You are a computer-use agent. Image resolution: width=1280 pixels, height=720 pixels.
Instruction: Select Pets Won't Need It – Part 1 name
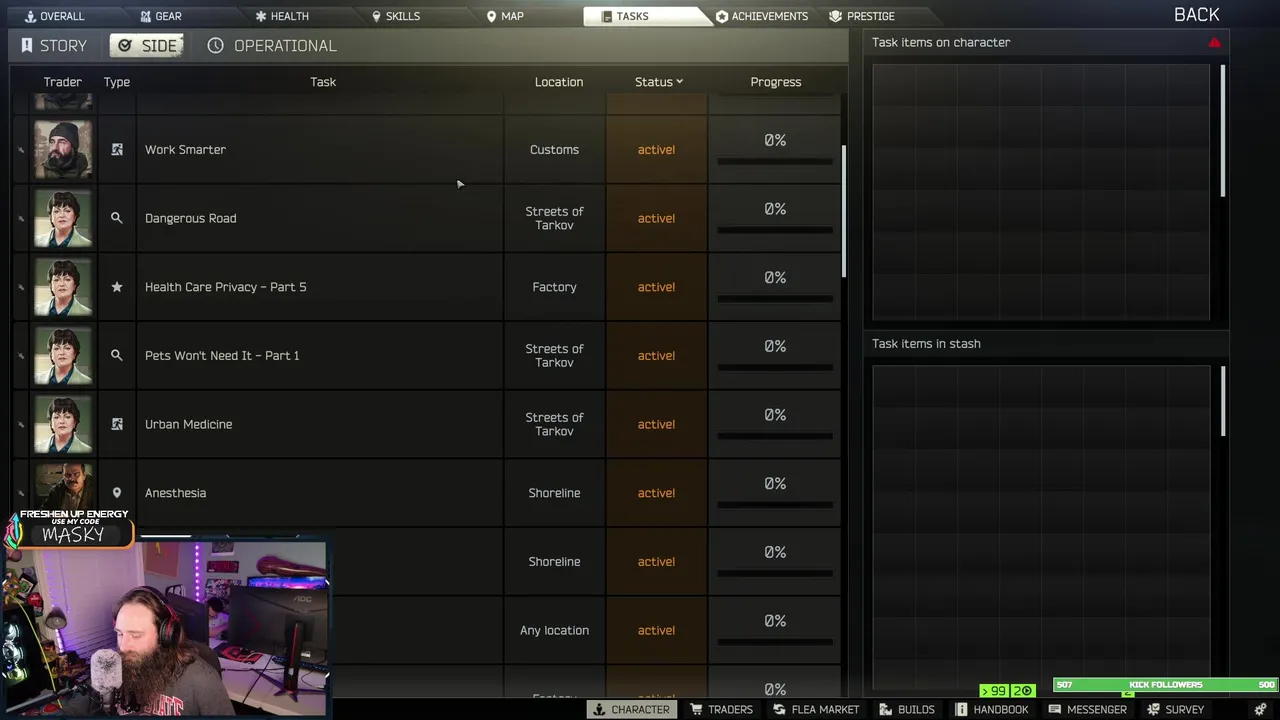coord(222,356)
